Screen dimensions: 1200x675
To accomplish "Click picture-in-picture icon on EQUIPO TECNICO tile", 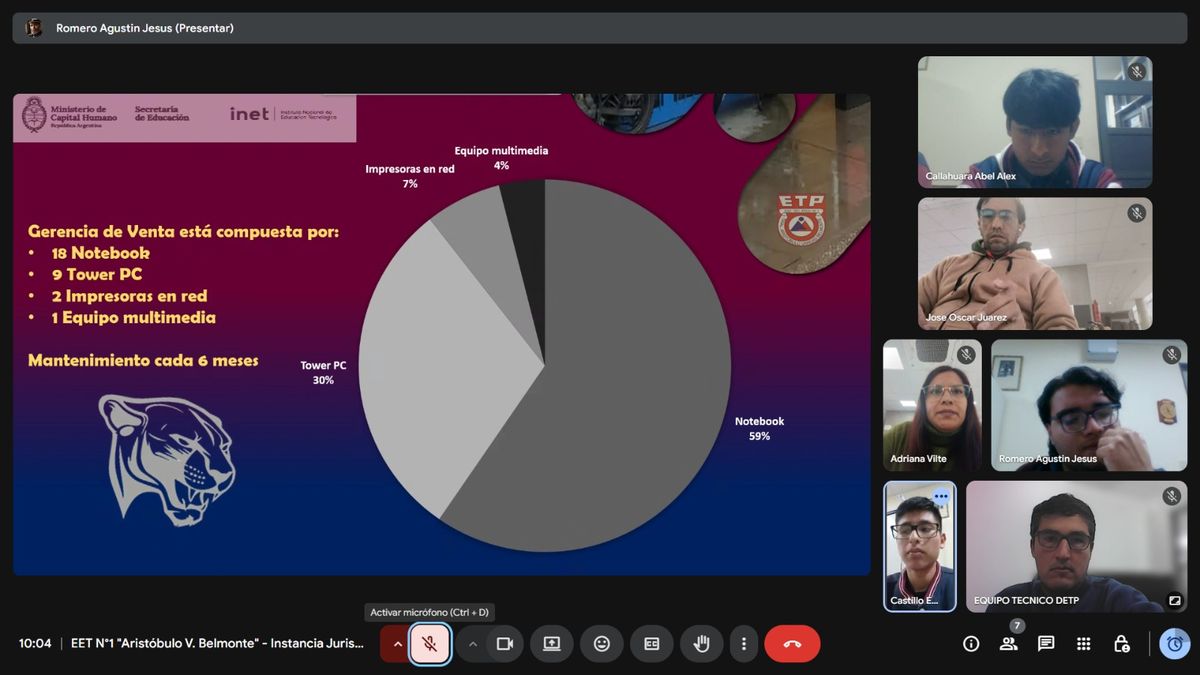I will point(1174,601).
